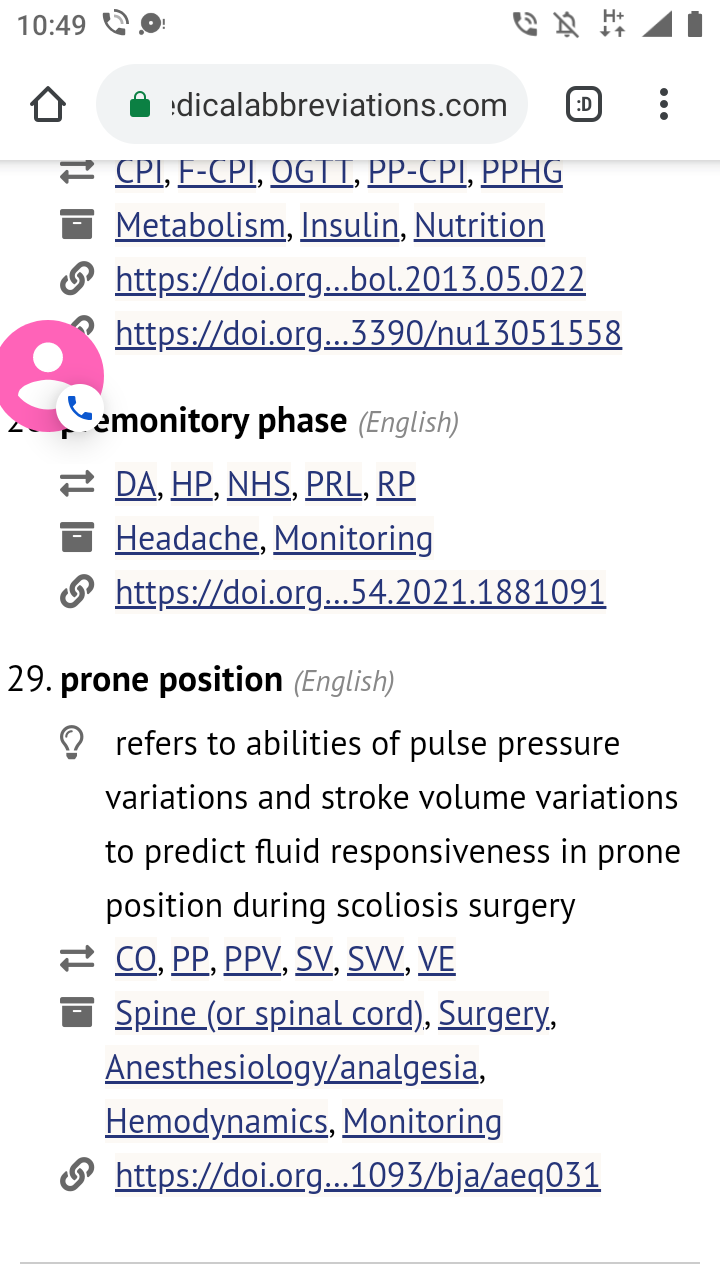The width and height of the screenshot is (720, 1280).
Task: Tap lightbulb icon under prone position
Action: [72, 743]
